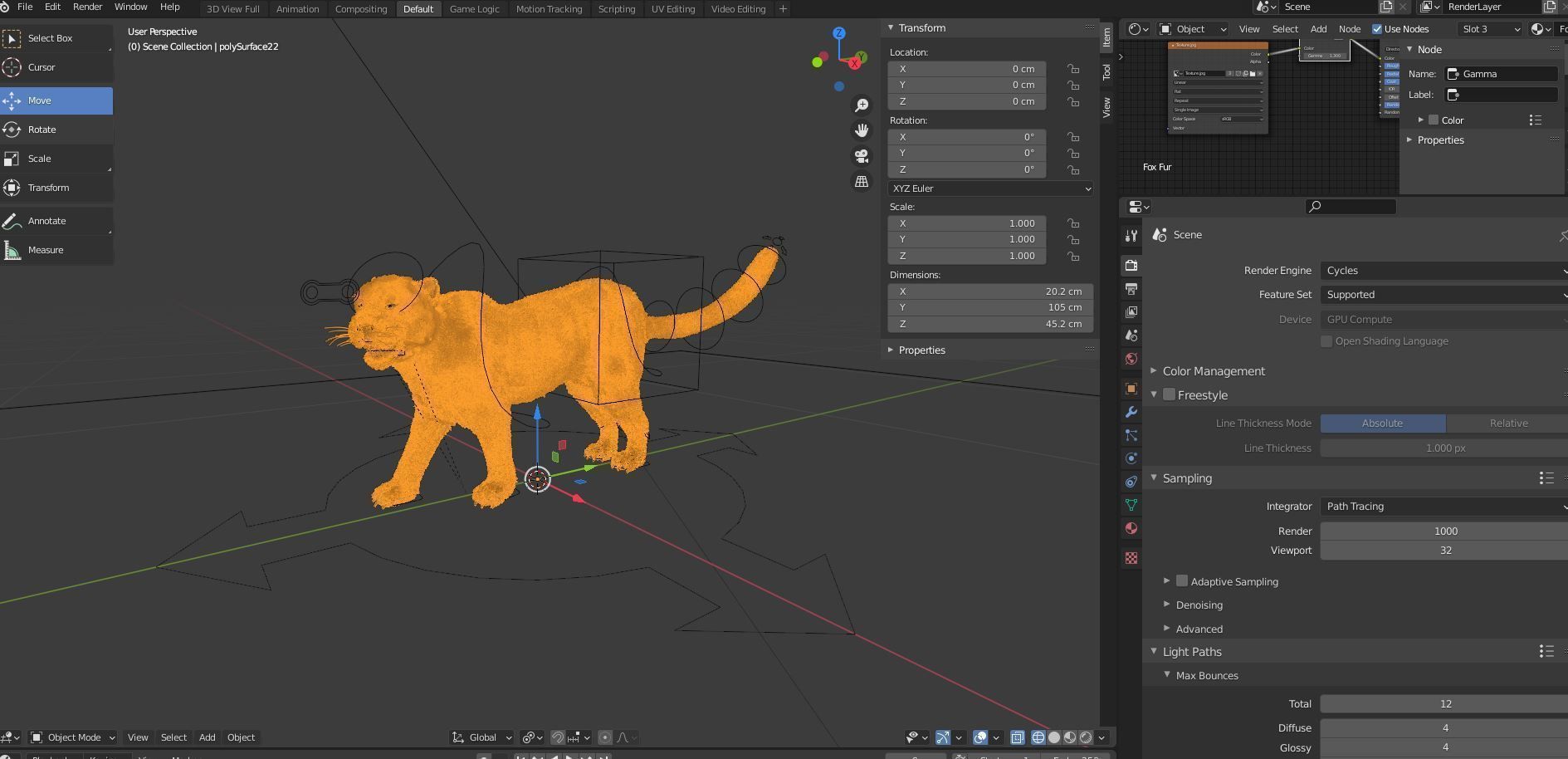Open the Window menu

point(130,7)
